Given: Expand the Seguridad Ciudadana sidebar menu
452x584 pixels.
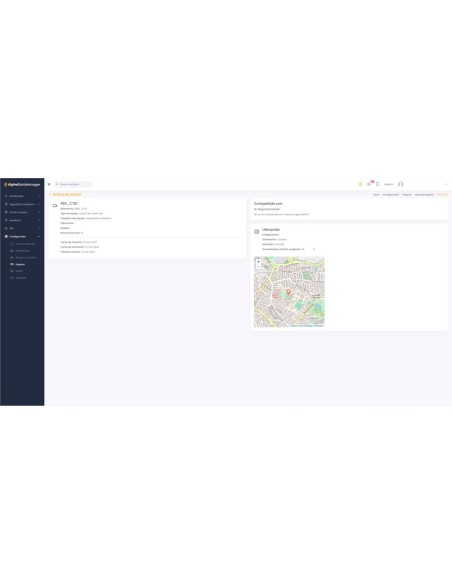Looking at the screenshot, I should [x=22, y=204].
